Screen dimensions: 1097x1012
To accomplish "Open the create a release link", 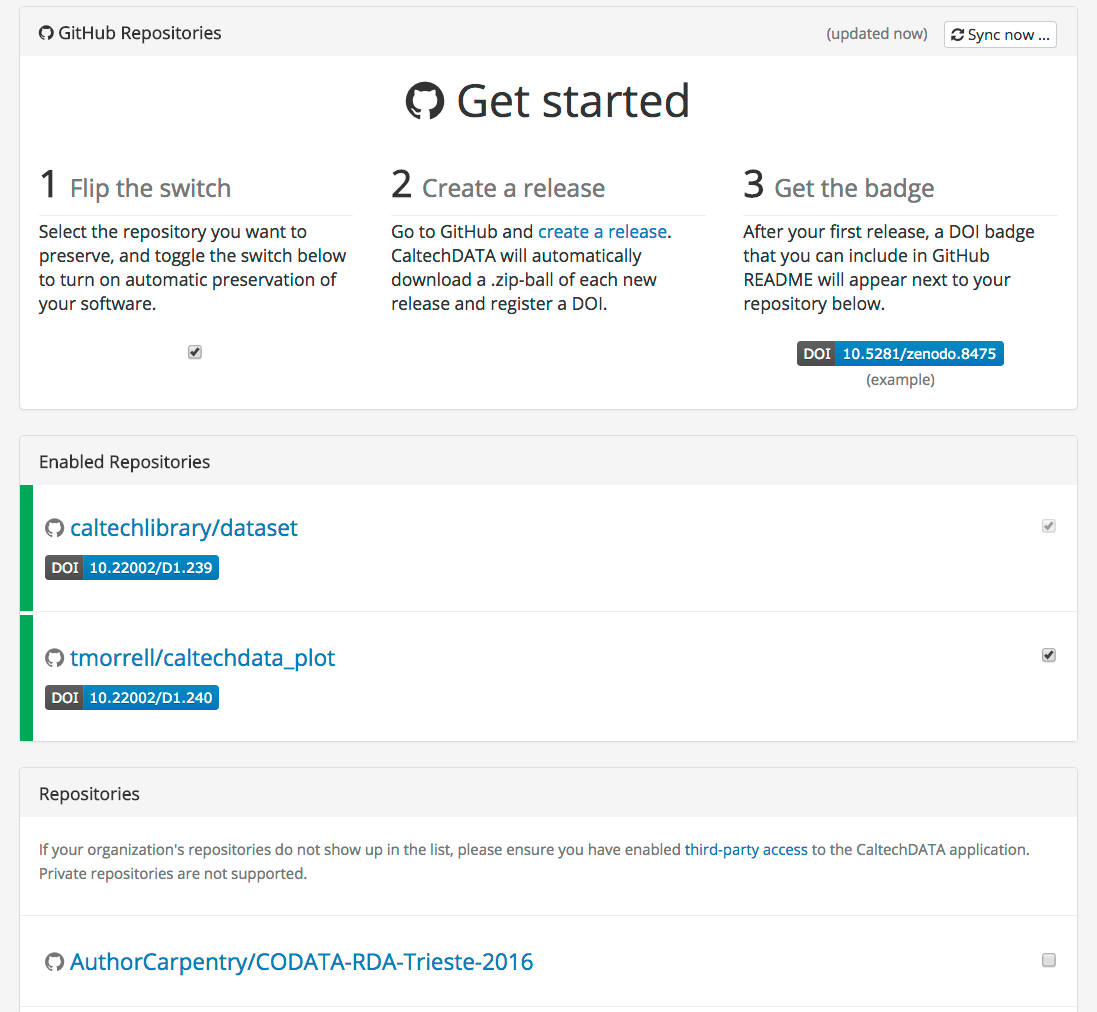I will tap(602, 231).
